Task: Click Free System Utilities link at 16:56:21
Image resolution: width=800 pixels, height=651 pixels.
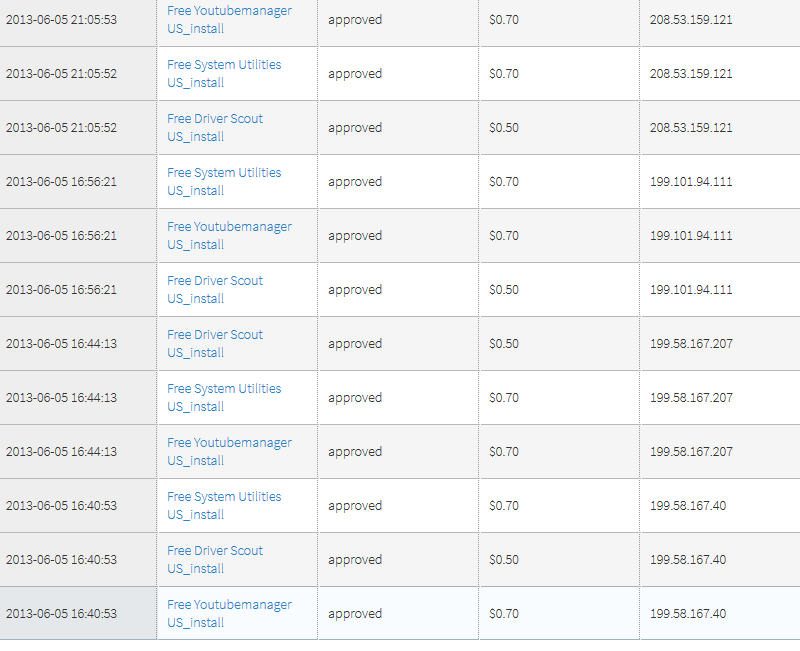Action: 224,173
